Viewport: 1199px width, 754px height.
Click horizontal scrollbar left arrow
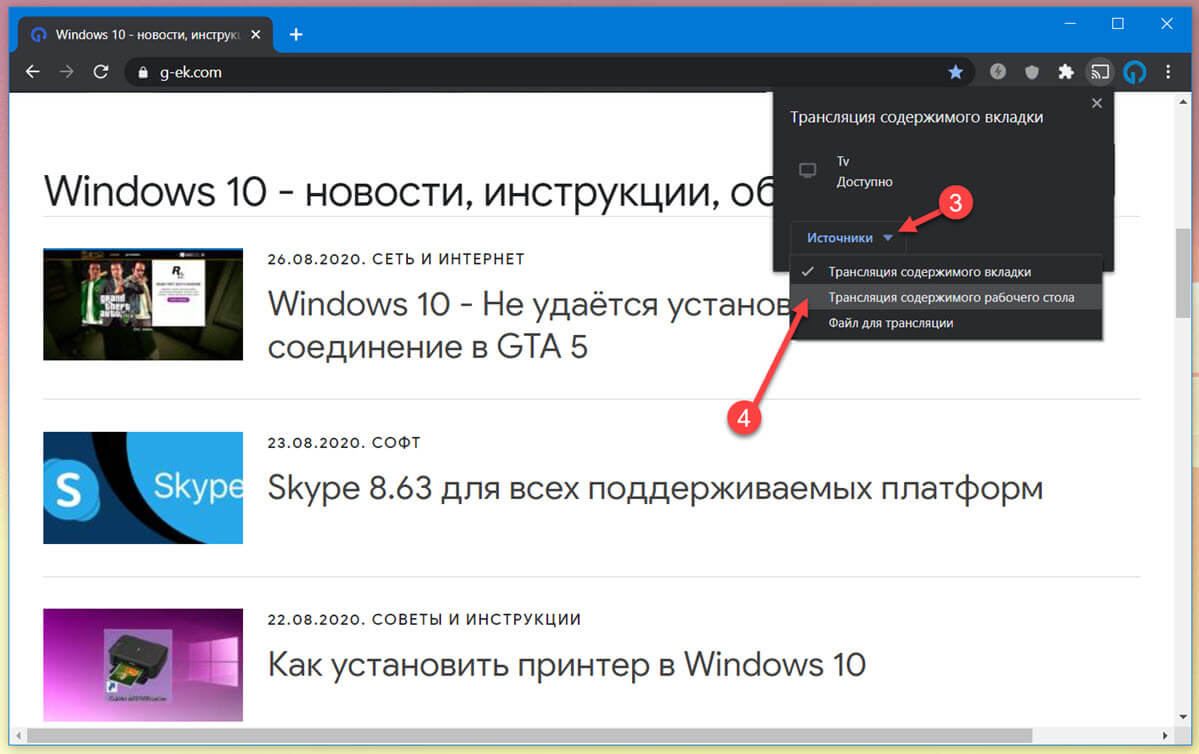pyautogui.click(x=18, y=736)
